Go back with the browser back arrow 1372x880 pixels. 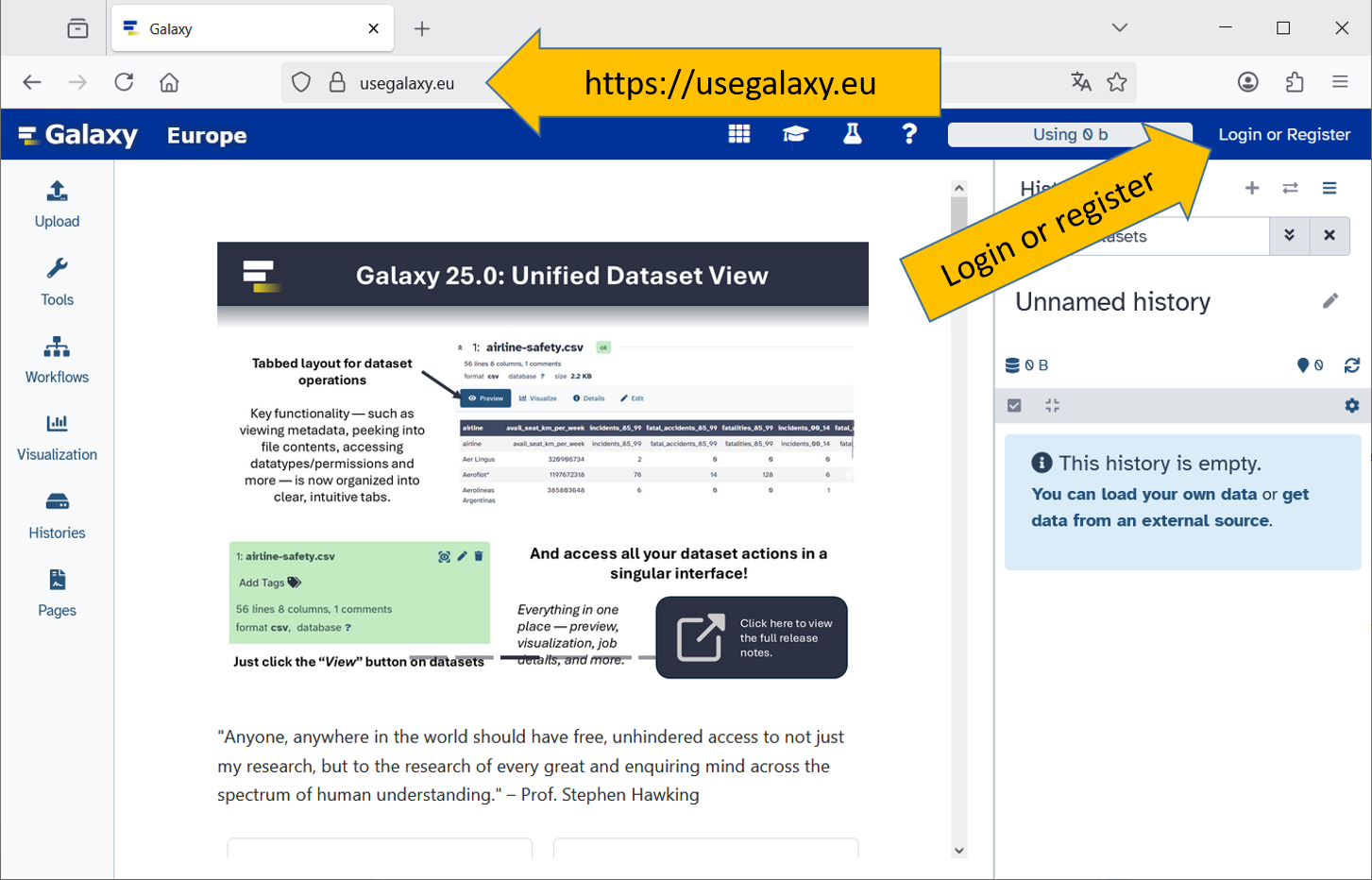(x=32, y=82)
